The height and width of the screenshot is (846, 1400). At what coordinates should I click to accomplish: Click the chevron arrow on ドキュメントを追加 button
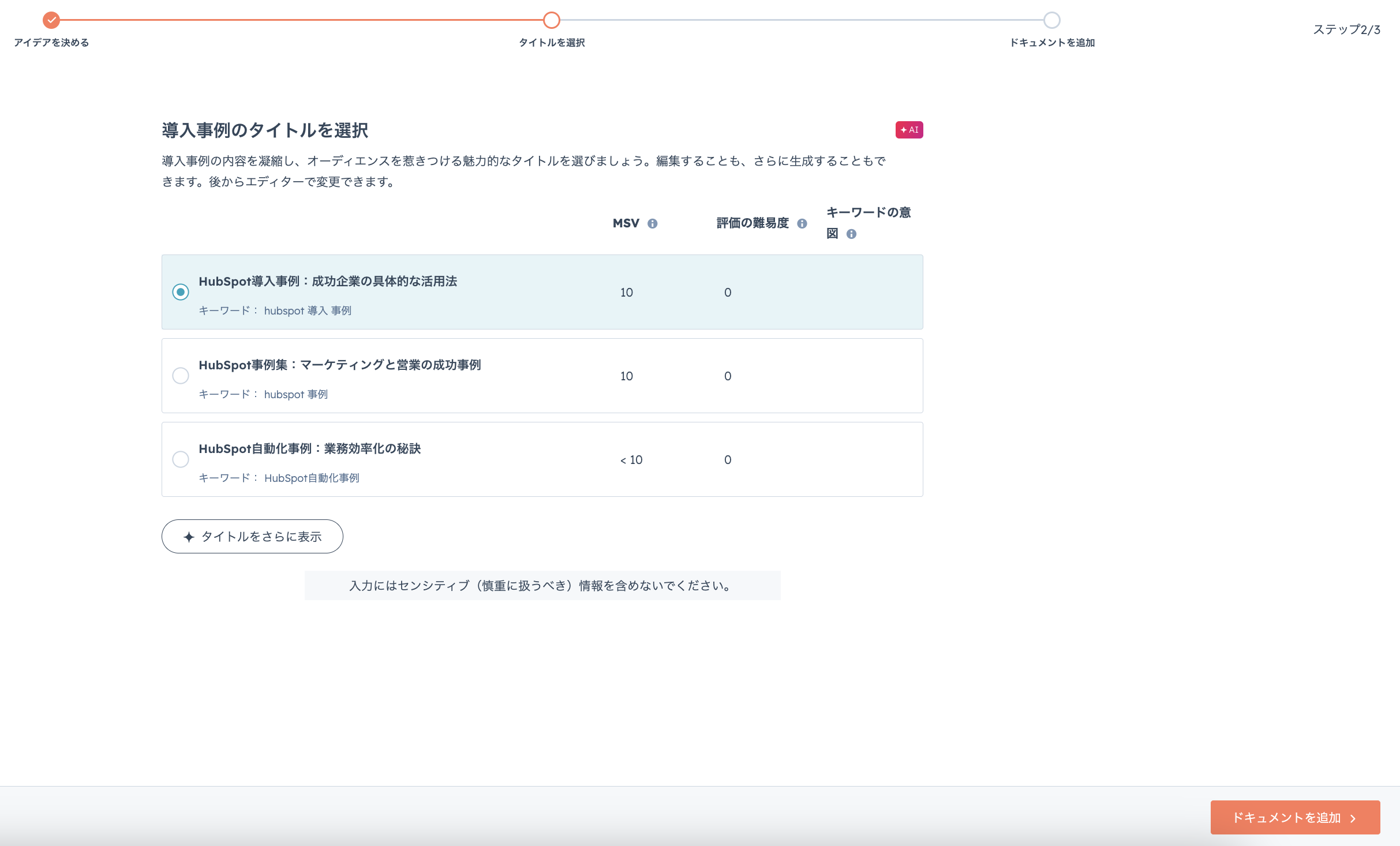pyautogui.click(x=1353, y=818)
